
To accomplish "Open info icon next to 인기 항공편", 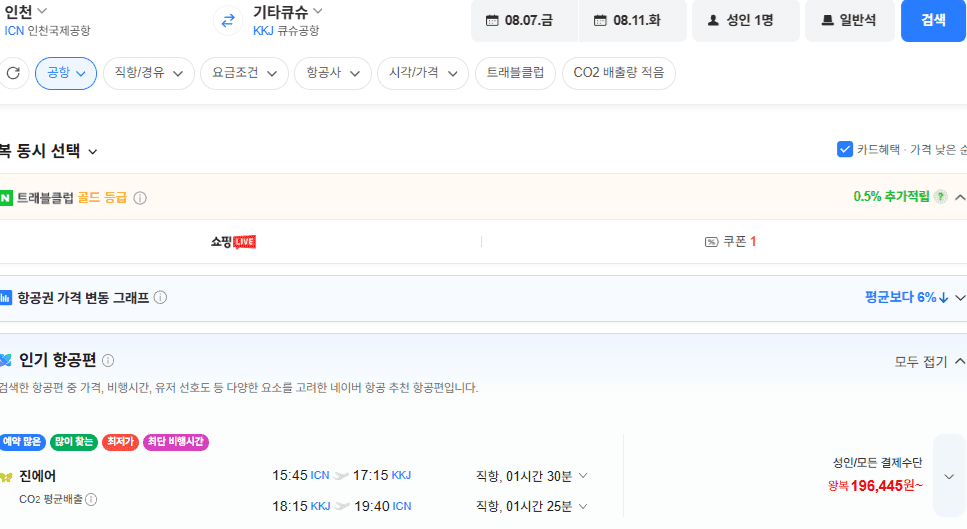I will click(x=108, y=361).
